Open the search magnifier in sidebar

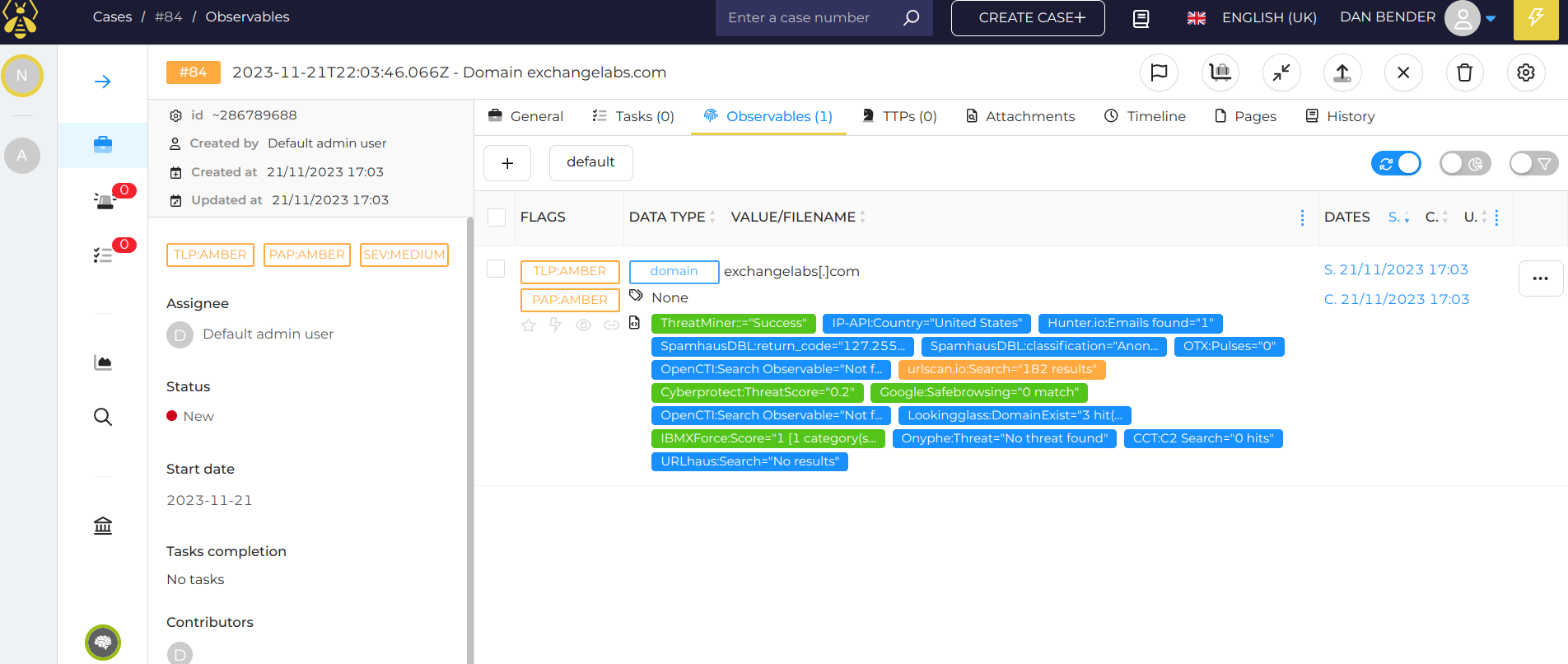[x=103, y=417]
